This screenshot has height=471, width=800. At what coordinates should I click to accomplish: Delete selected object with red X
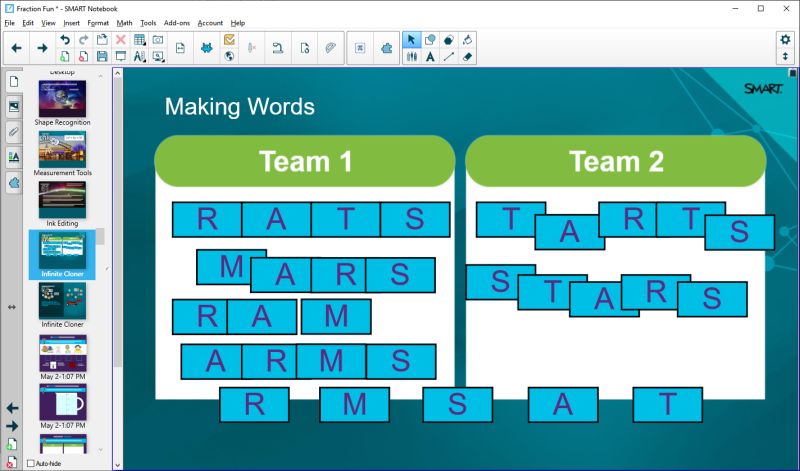tap(121, 40)
